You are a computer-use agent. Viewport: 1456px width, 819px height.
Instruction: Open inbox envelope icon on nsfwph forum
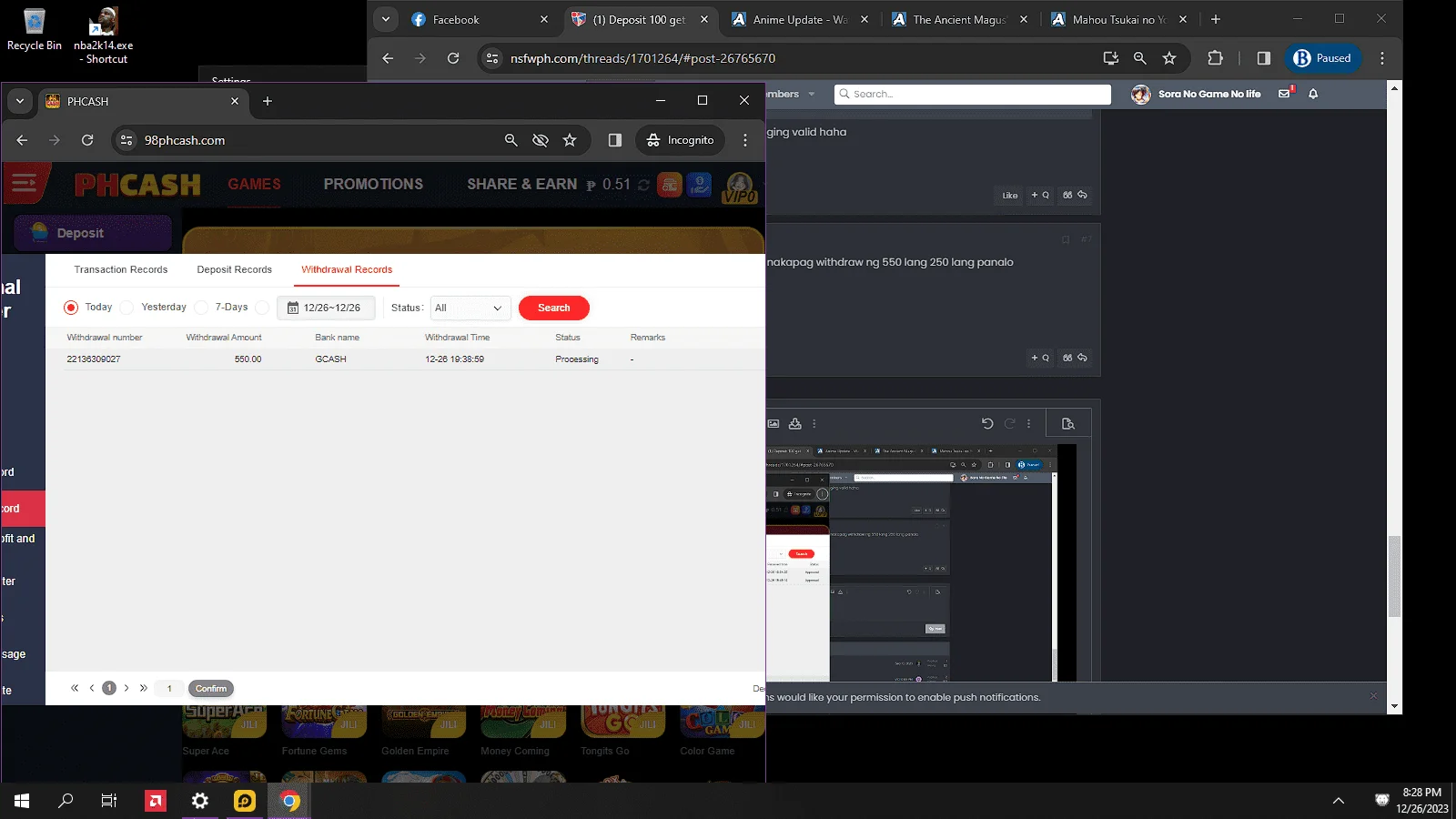[1285, 94]
